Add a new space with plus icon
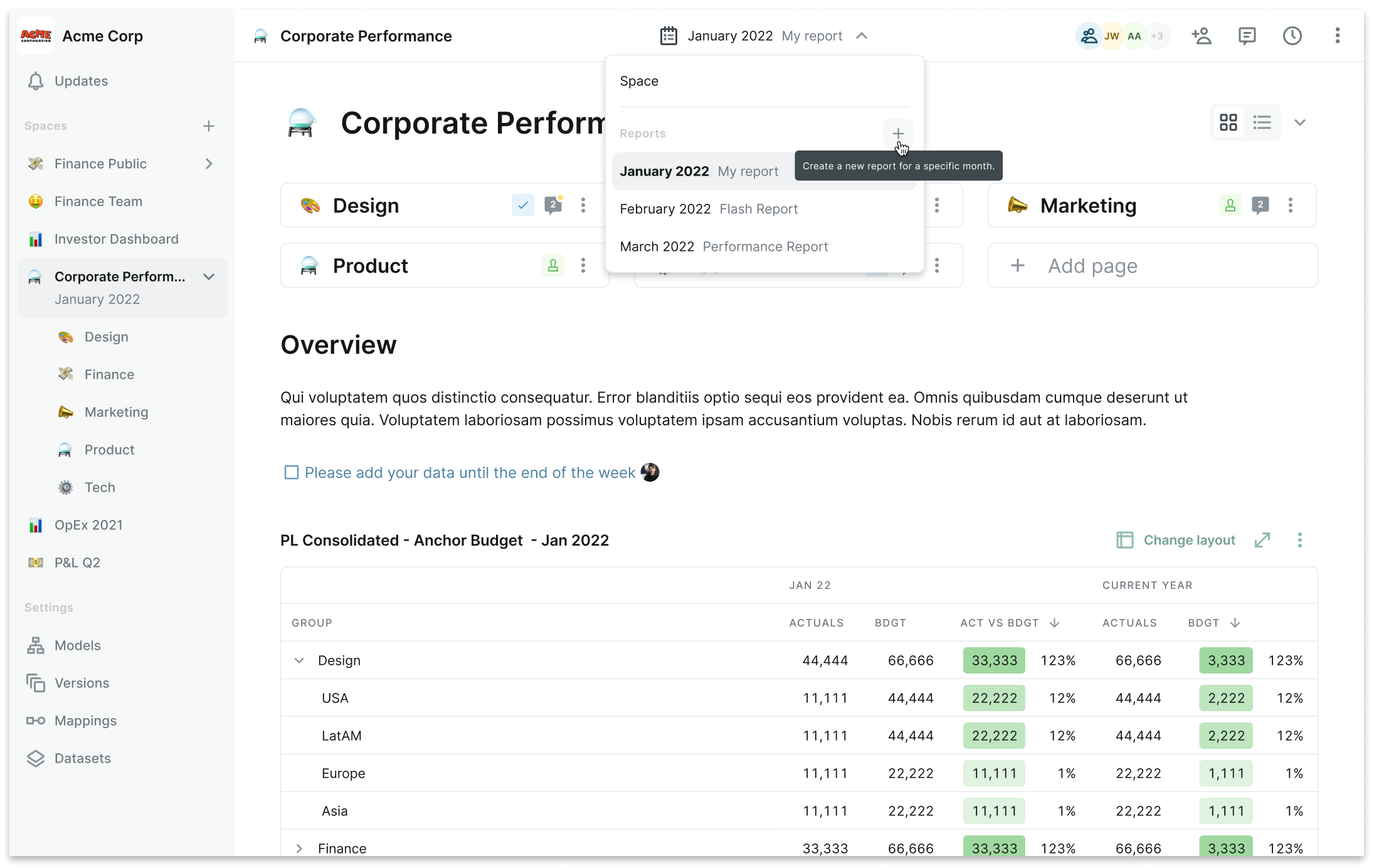 (x=209, y=126)
